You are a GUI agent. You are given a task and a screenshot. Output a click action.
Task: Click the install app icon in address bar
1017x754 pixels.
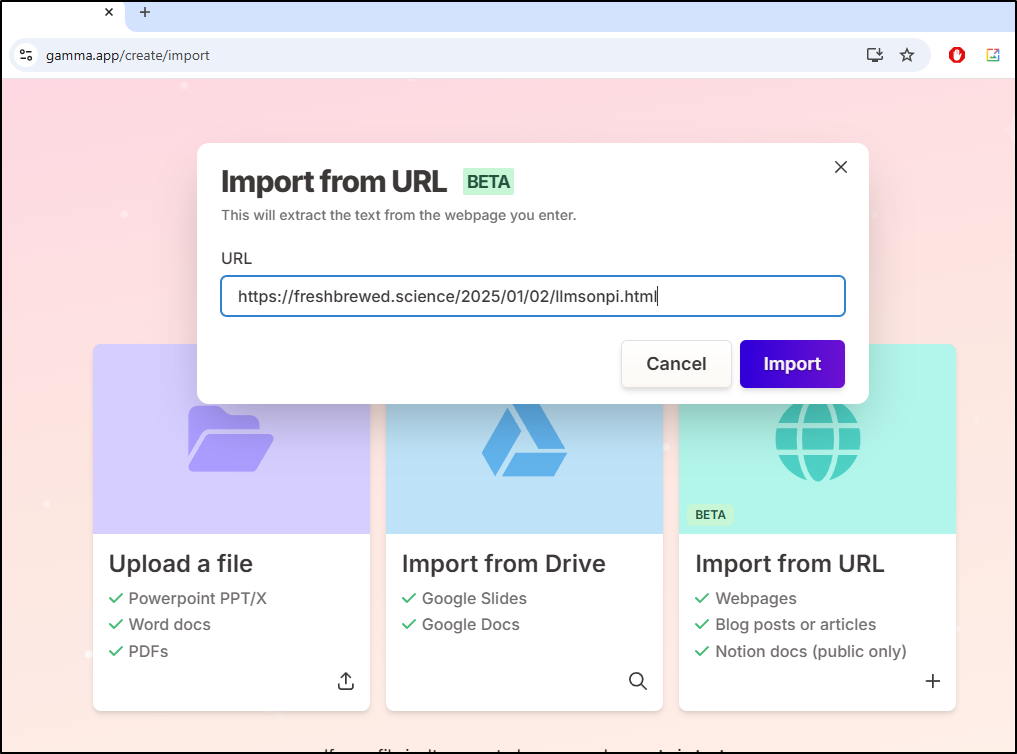point(875,55)
